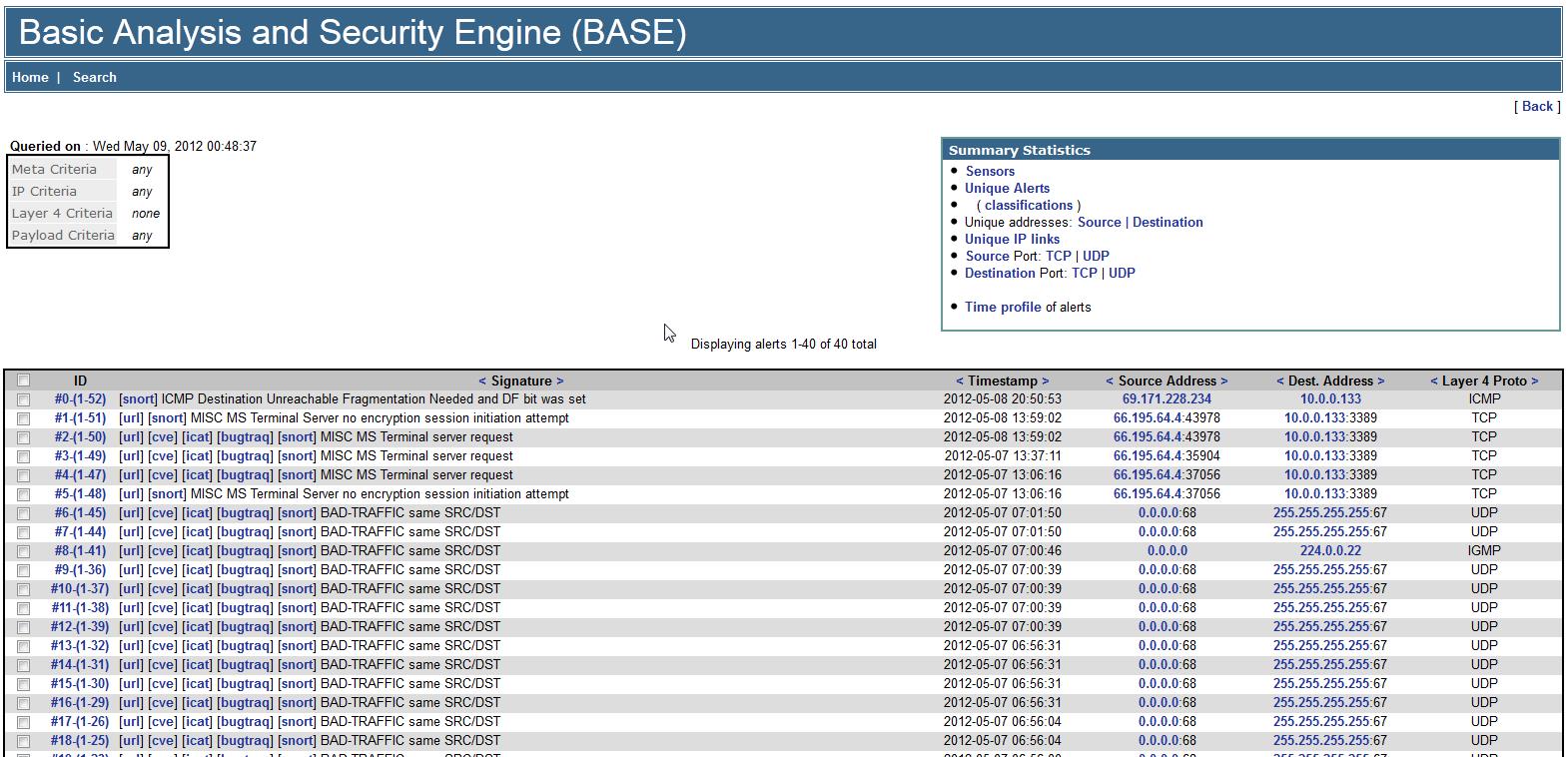Open [snort] reference for ICMP Destination Unreachable alert
Image resolution: width=1568 pixels, height=757 pixels.
138,399
